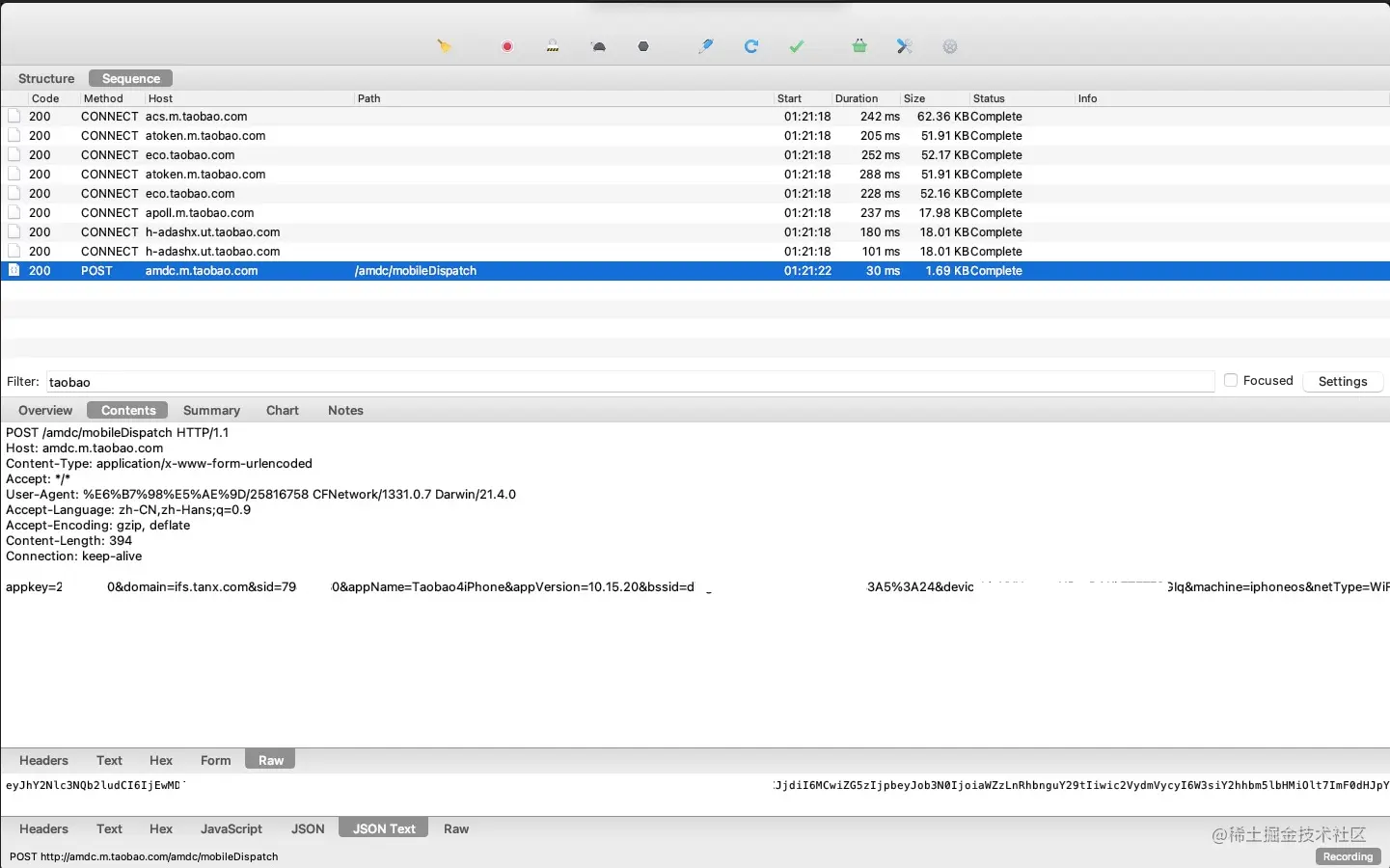The height and width of the screenshot is (868, 1390).
Task: View the Chart tab
Action: pos(282,410)
